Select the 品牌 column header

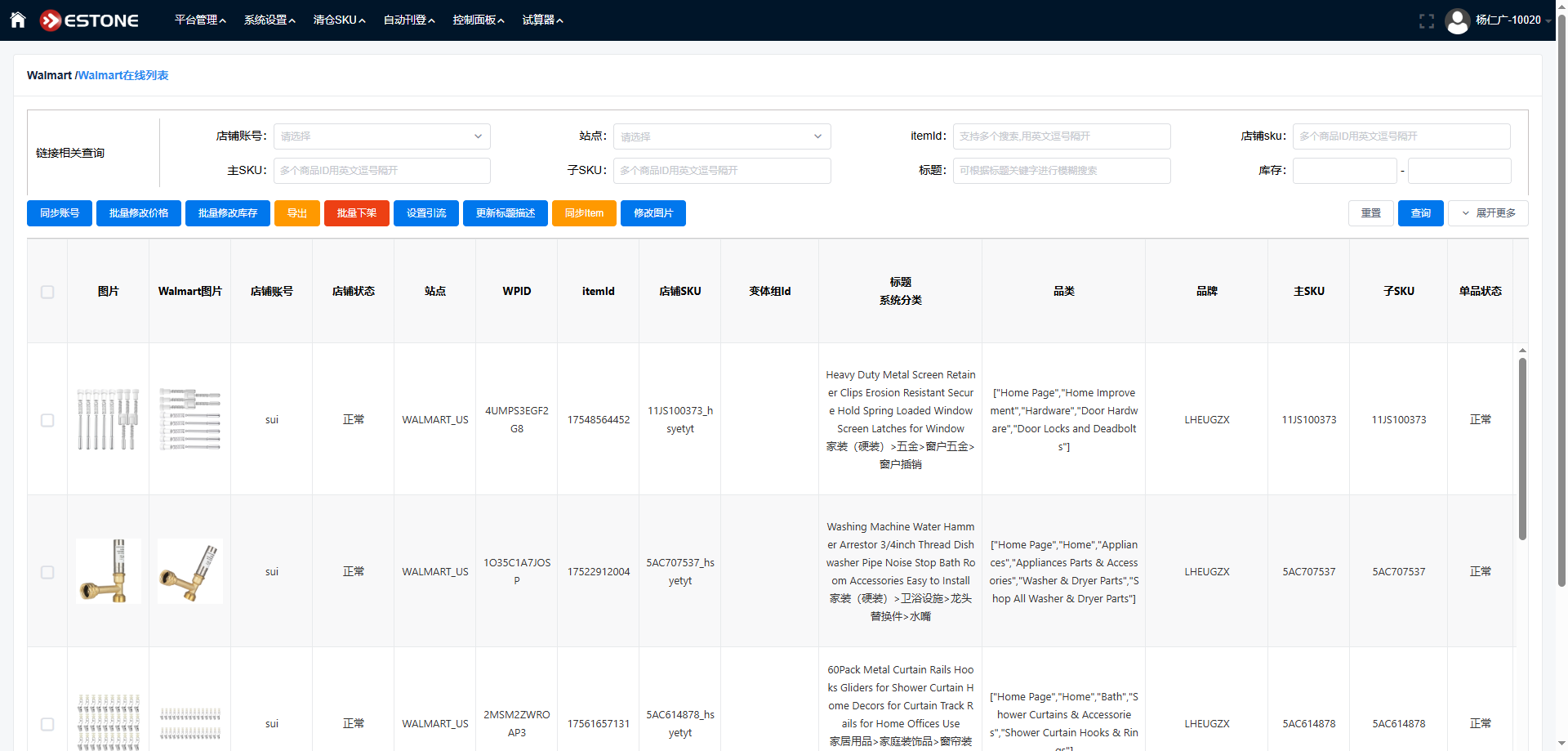pos(1207,291)
